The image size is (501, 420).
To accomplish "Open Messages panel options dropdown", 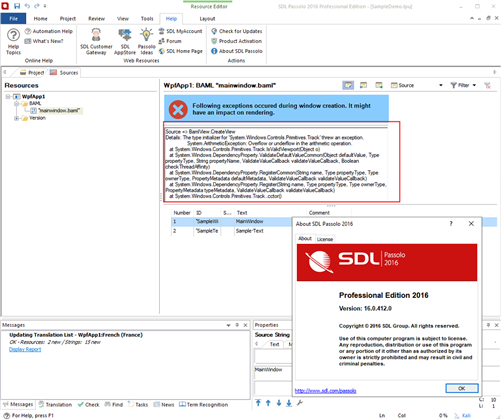I will click(x=228, y=325).
